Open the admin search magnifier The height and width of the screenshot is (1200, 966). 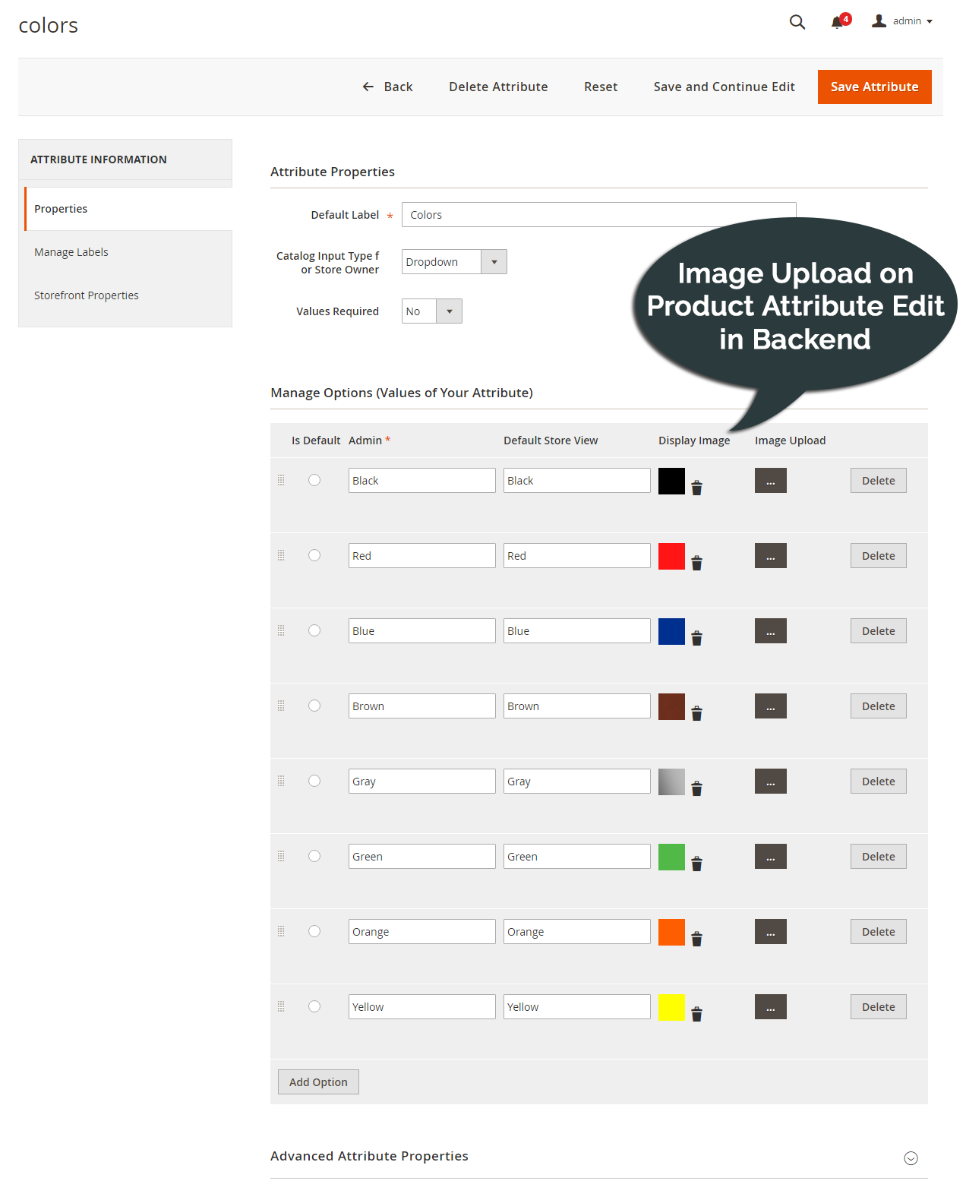click(796, 21)
